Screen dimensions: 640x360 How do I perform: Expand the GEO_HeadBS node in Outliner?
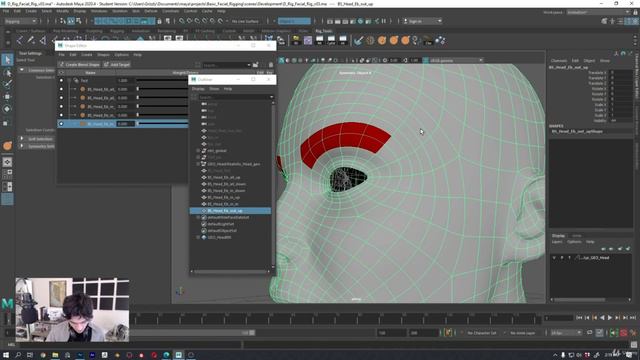198,237
